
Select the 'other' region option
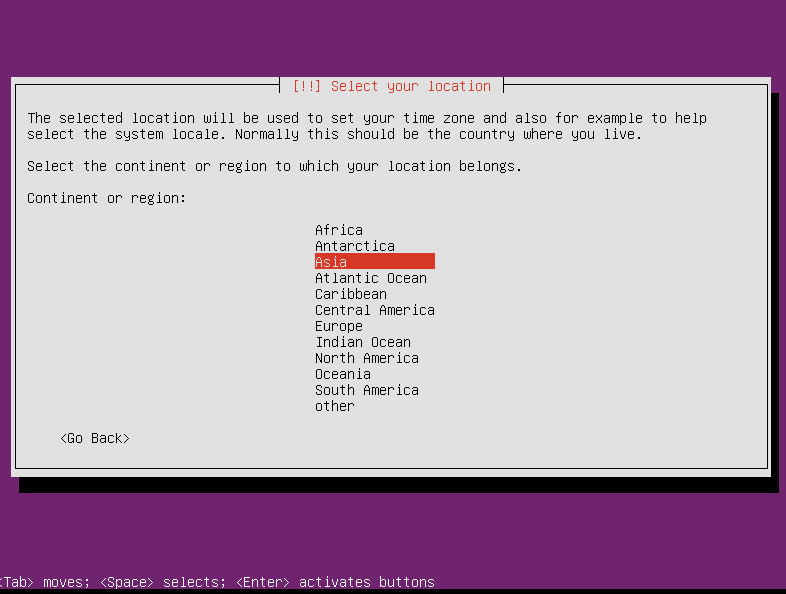(x=335, y=407)
